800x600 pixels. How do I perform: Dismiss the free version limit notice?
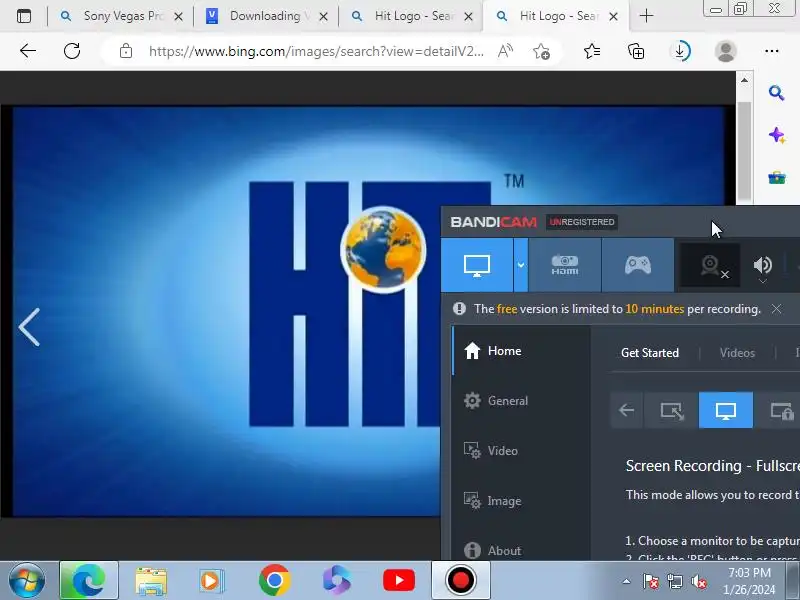point(776,309)
